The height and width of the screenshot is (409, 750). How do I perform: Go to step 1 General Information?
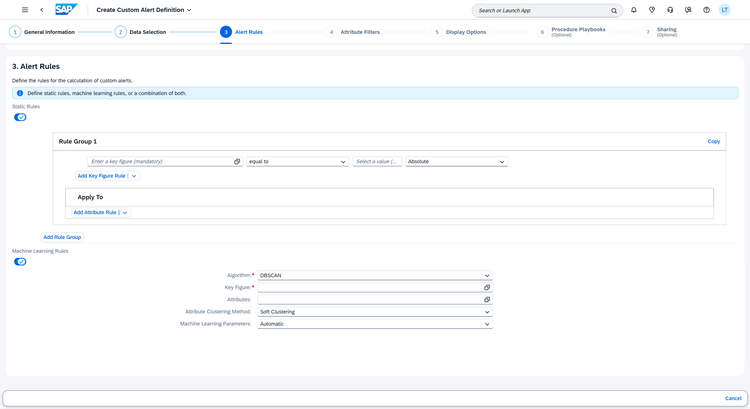[42, 32]
